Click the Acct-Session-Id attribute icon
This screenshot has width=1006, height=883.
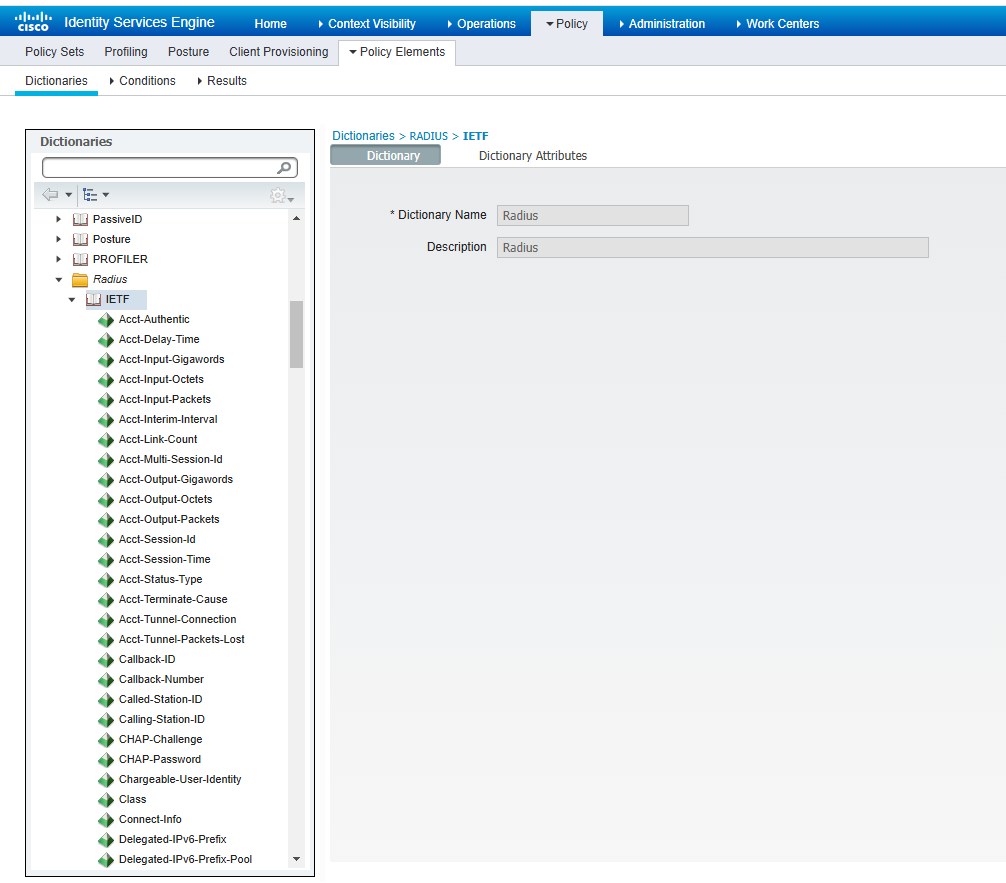[106, 539]
